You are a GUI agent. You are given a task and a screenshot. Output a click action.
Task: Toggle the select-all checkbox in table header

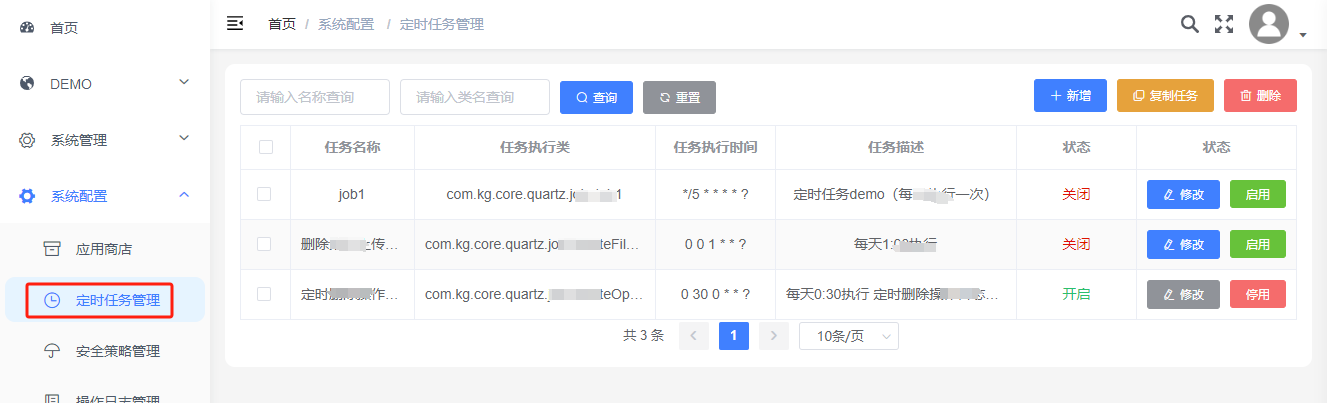pos(265,147)
